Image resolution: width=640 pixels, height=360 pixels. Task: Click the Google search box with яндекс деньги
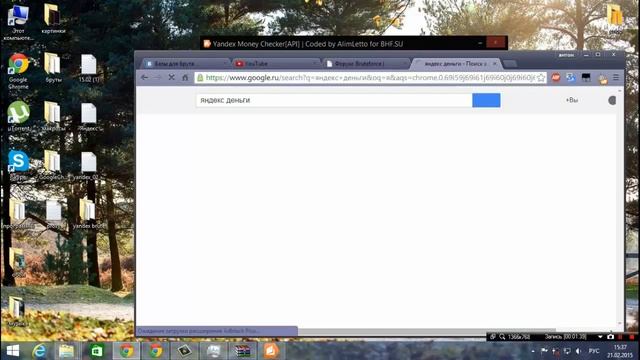pyautogui.click(x=334, y=100)
